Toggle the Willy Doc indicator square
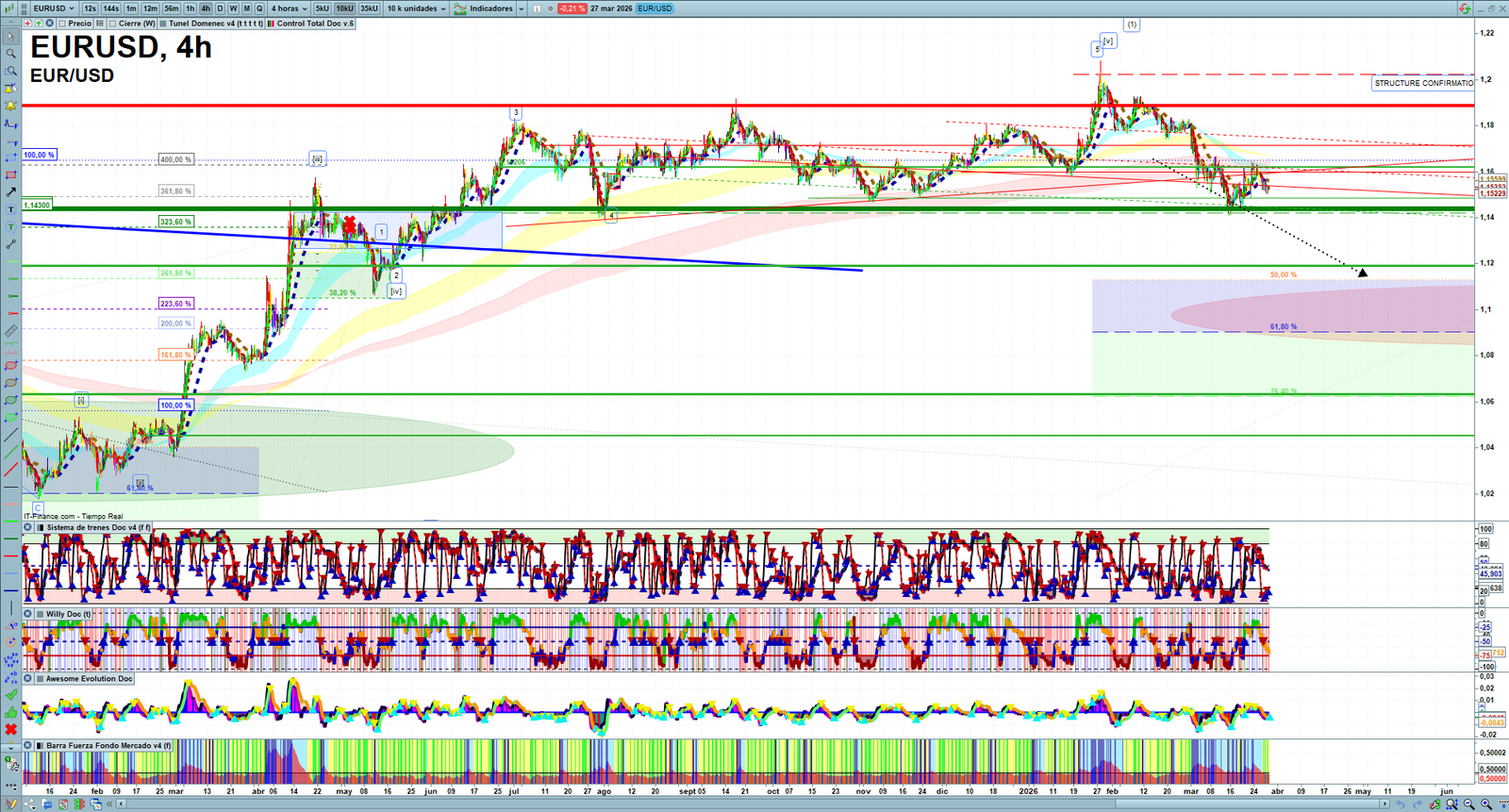 pyautogui.click(x=40, y=614)
